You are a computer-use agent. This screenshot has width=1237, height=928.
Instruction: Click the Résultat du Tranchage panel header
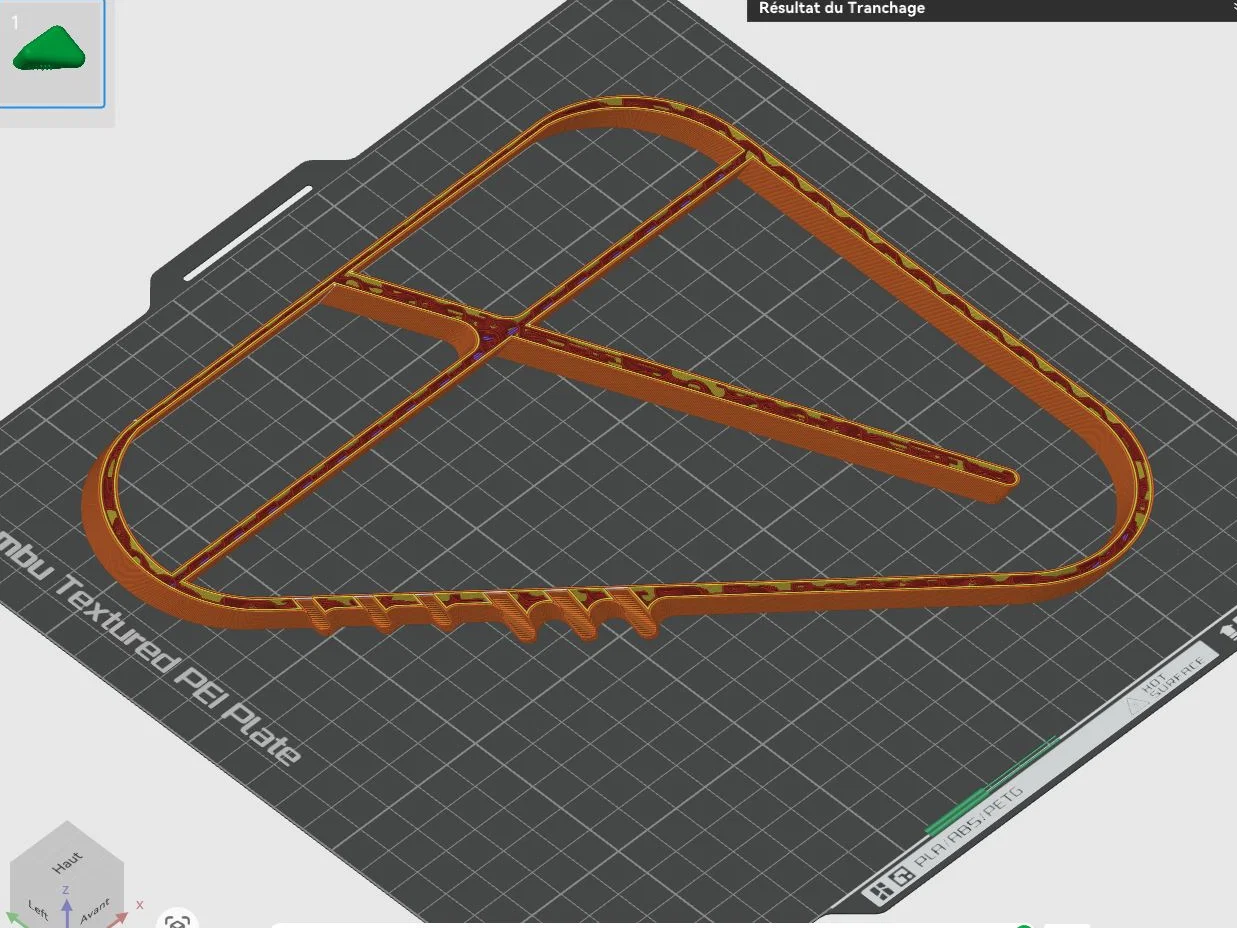tap(992, 9)
